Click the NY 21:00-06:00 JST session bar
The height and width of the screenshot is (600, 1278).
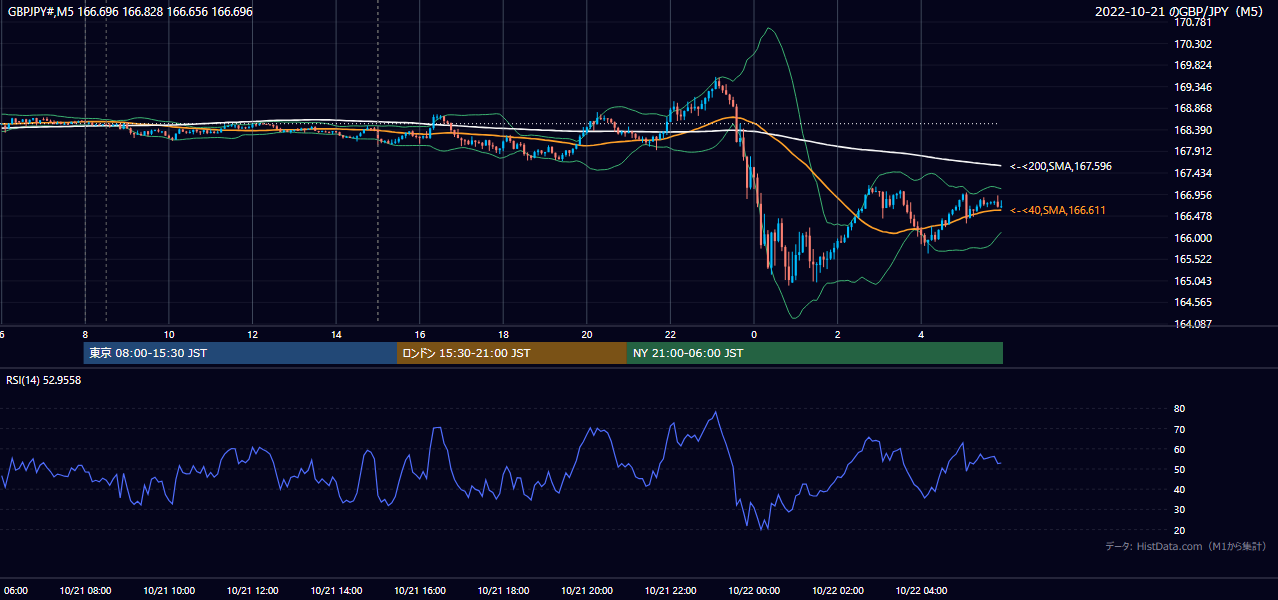click(x=815, y=353)
